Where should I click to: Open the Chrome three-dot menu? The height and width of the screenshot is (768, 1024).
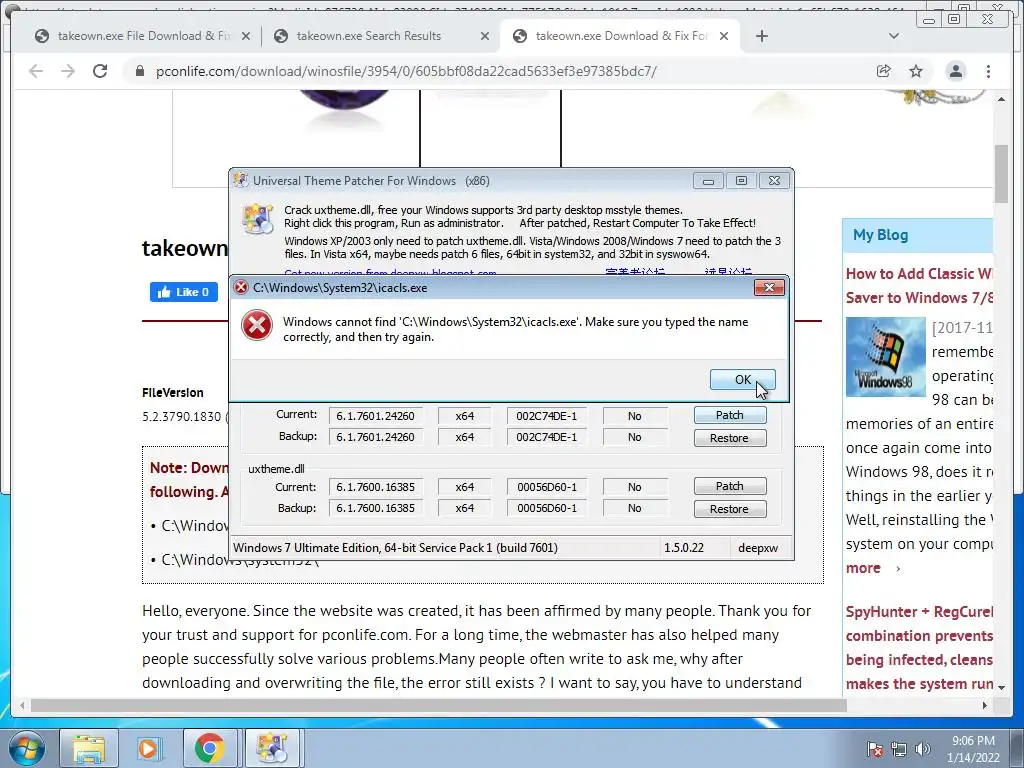click(x=988, y=71)
